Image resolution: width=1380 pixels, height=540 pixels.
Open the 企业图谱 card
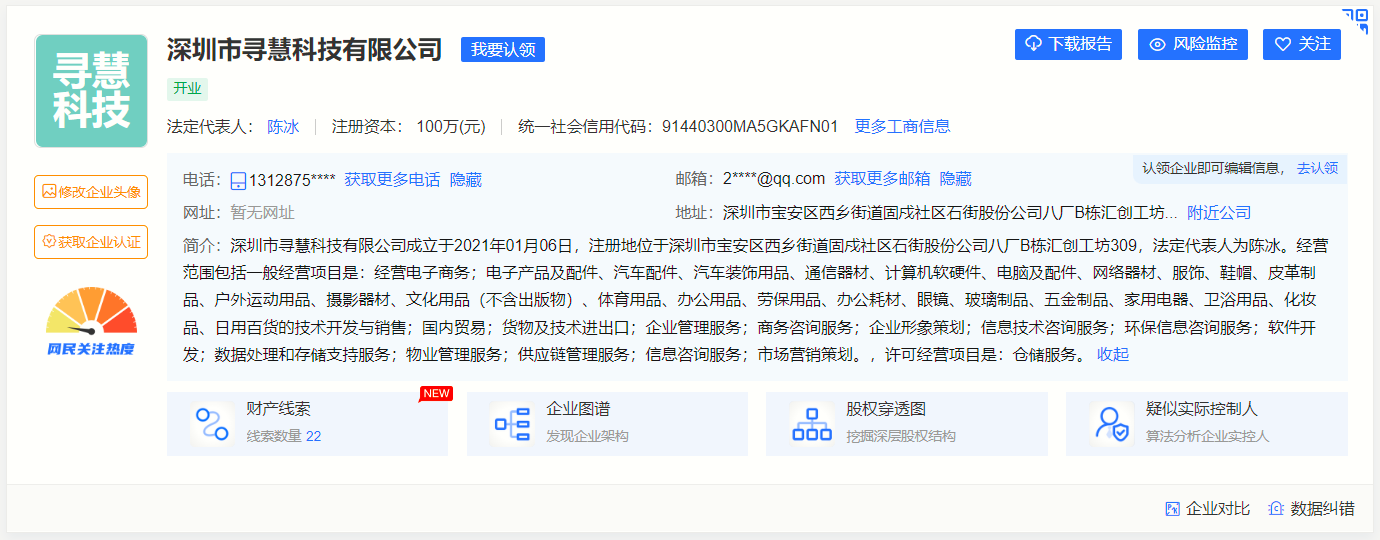coord(607,424)
